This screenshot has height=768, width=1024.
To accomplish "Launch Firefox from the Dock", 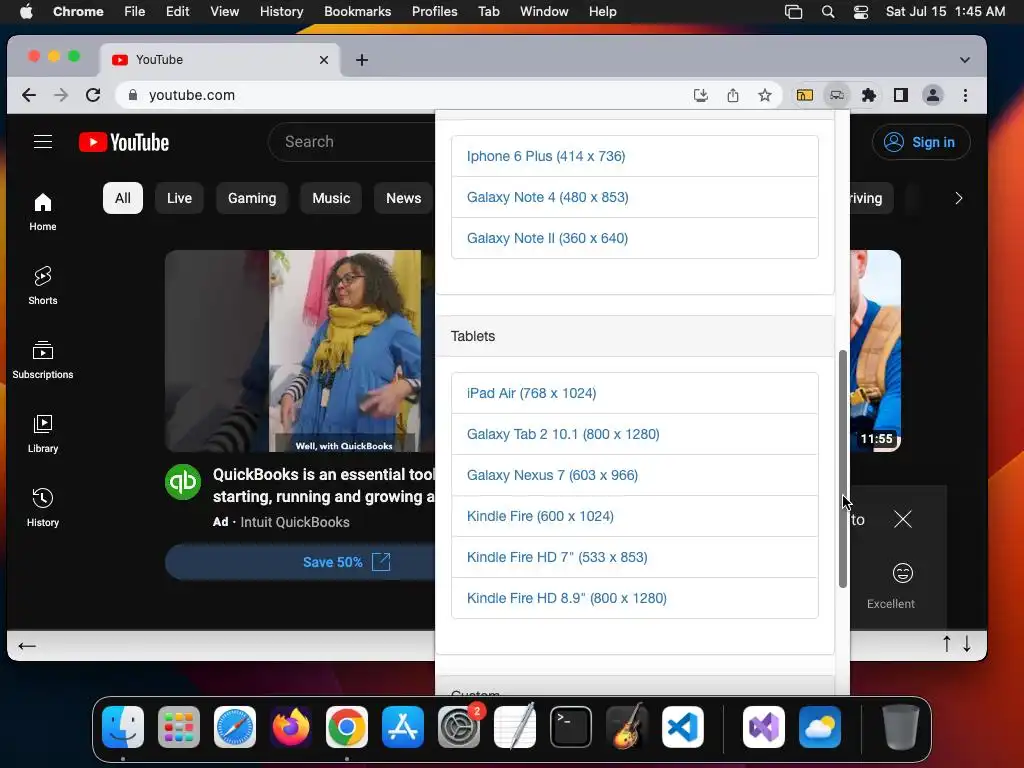I will point(291,727).
